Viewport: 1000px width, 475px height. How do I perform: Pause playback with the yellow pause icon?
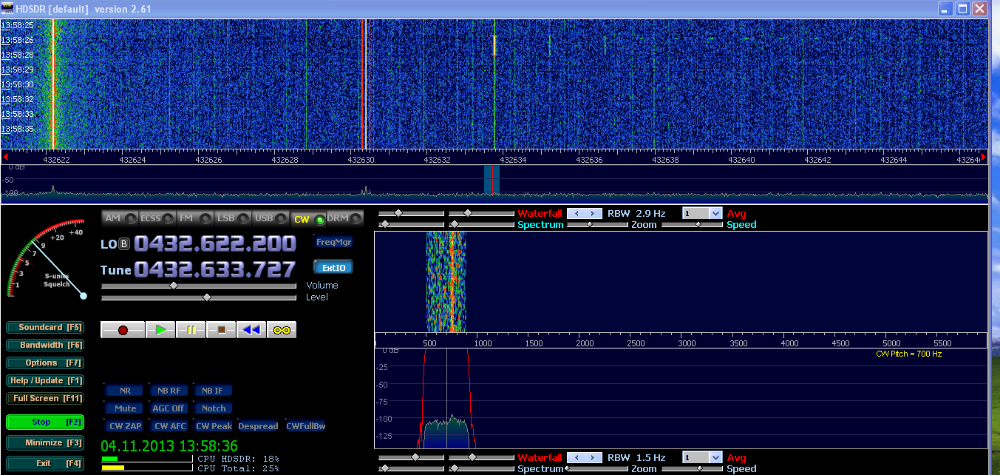tap(191, 330)
